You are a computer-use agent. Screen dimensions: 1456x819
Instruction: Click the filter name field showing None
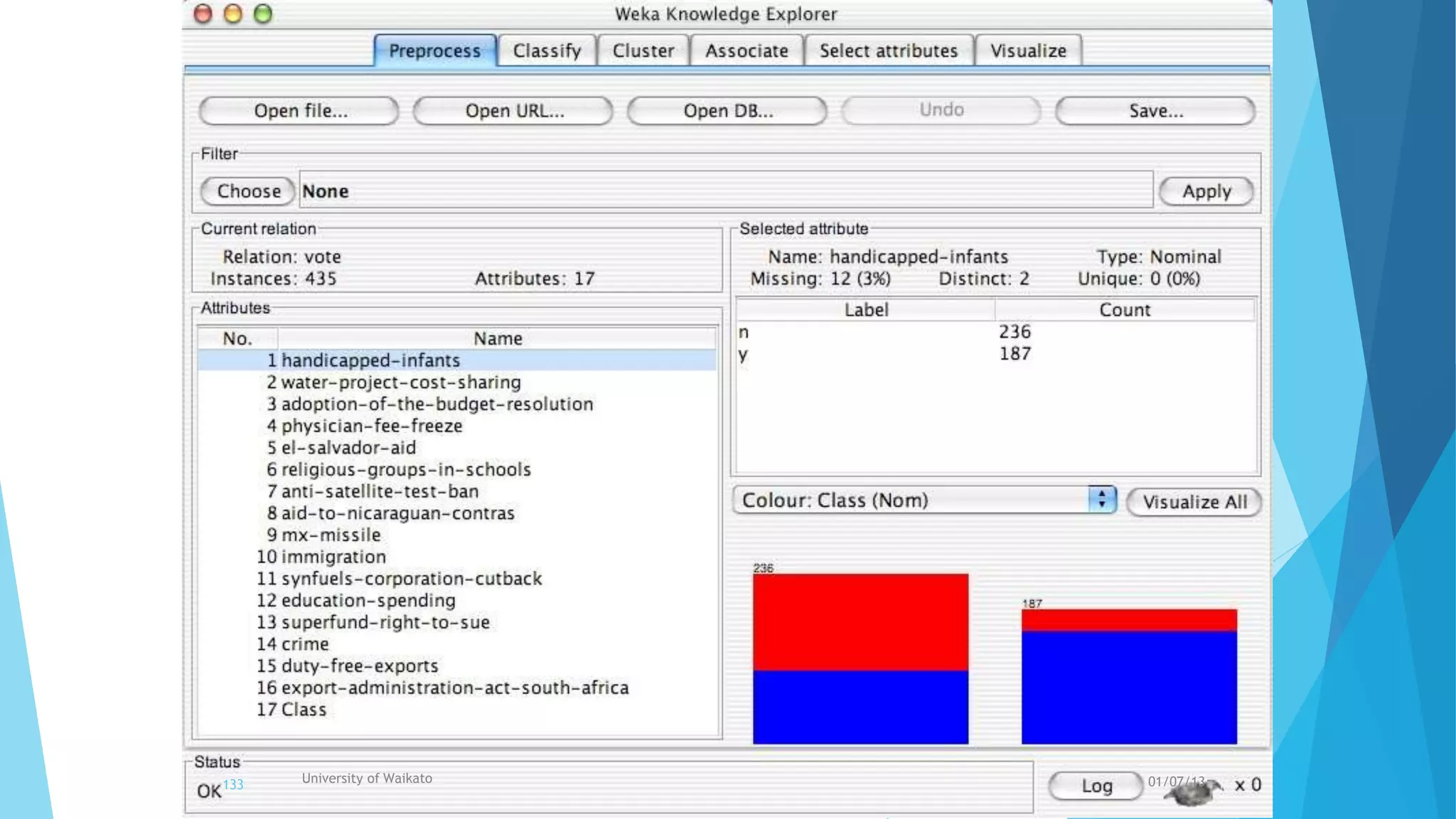pyautogui.click(x=725, y=191)
